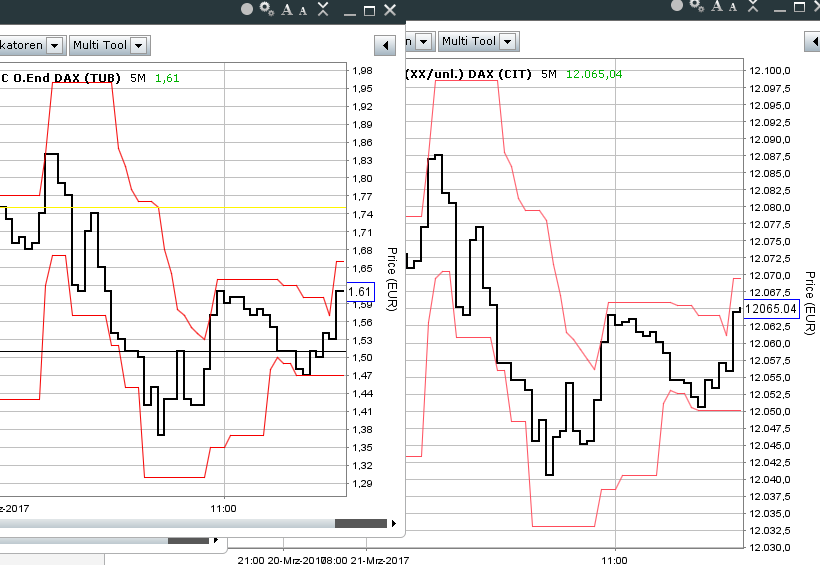The width and height of the screenshot is (820, 565).
Task: Expand the Multi Tool dropdown arrow in TUB window
Action: (x=139, y=46)
